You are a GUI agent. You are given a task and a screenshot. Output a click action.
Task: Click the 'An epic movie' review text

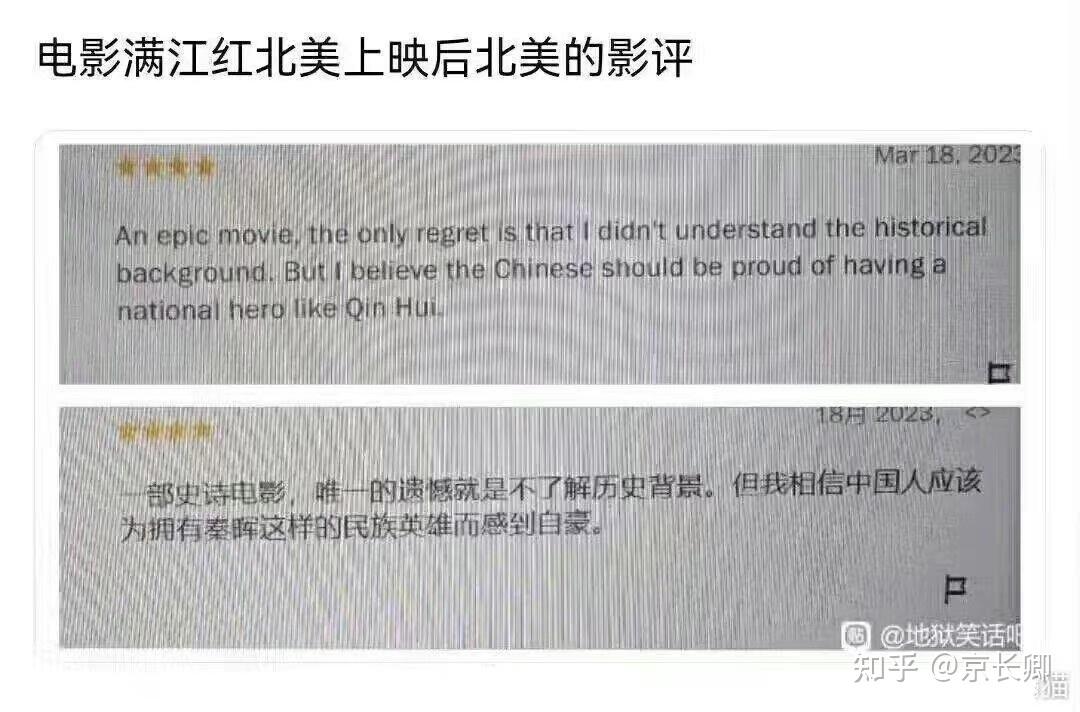point(550,271)
